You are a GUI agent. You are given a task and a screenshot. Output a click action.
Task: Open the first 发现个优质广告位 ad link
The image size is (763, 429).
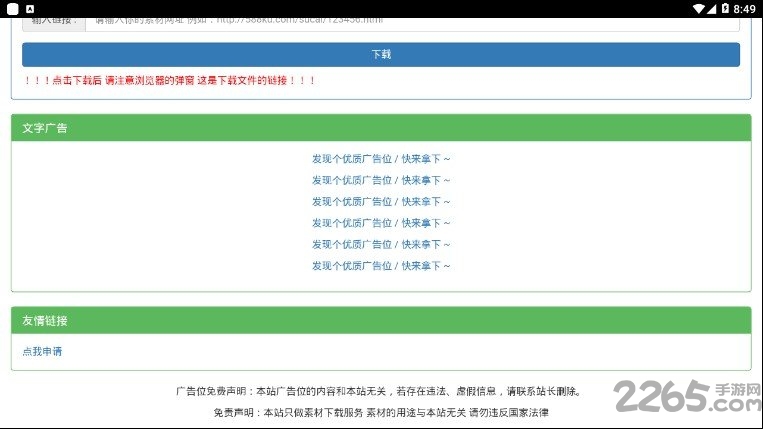(381, 159)
